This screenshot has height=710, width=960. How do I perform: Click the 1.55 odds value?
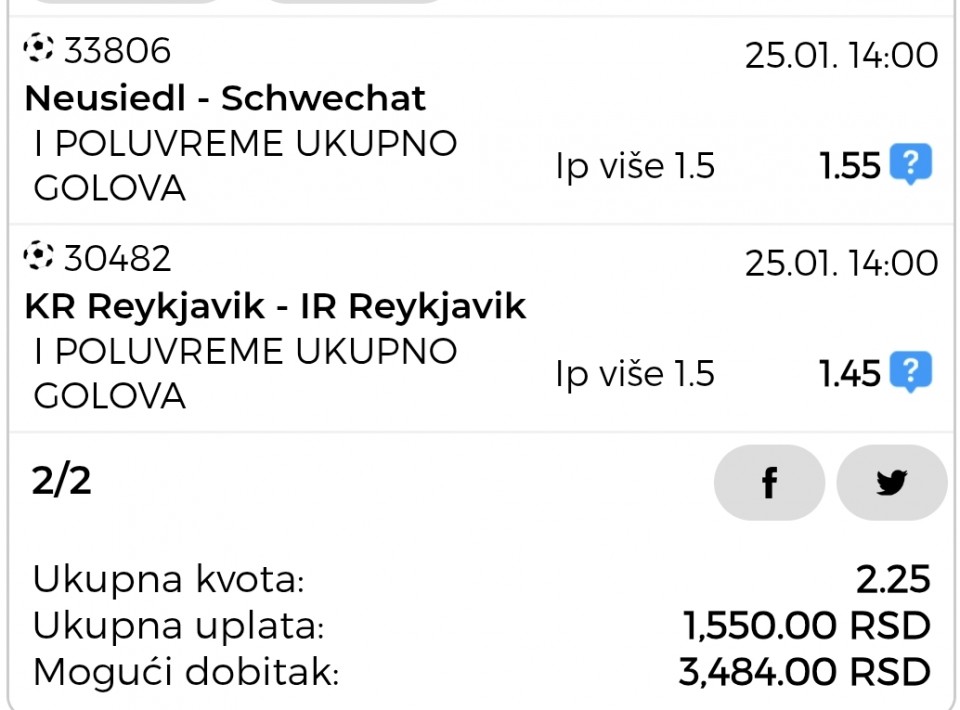click(x=850, y=166)
